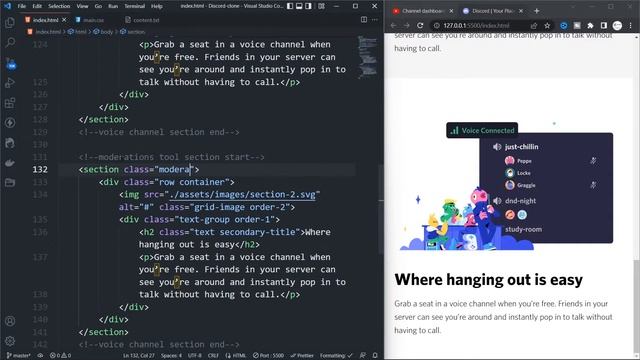This screenshot has height=360, width=640.
Task: Change CRLF line ending setting
Action: click(213, 356)
